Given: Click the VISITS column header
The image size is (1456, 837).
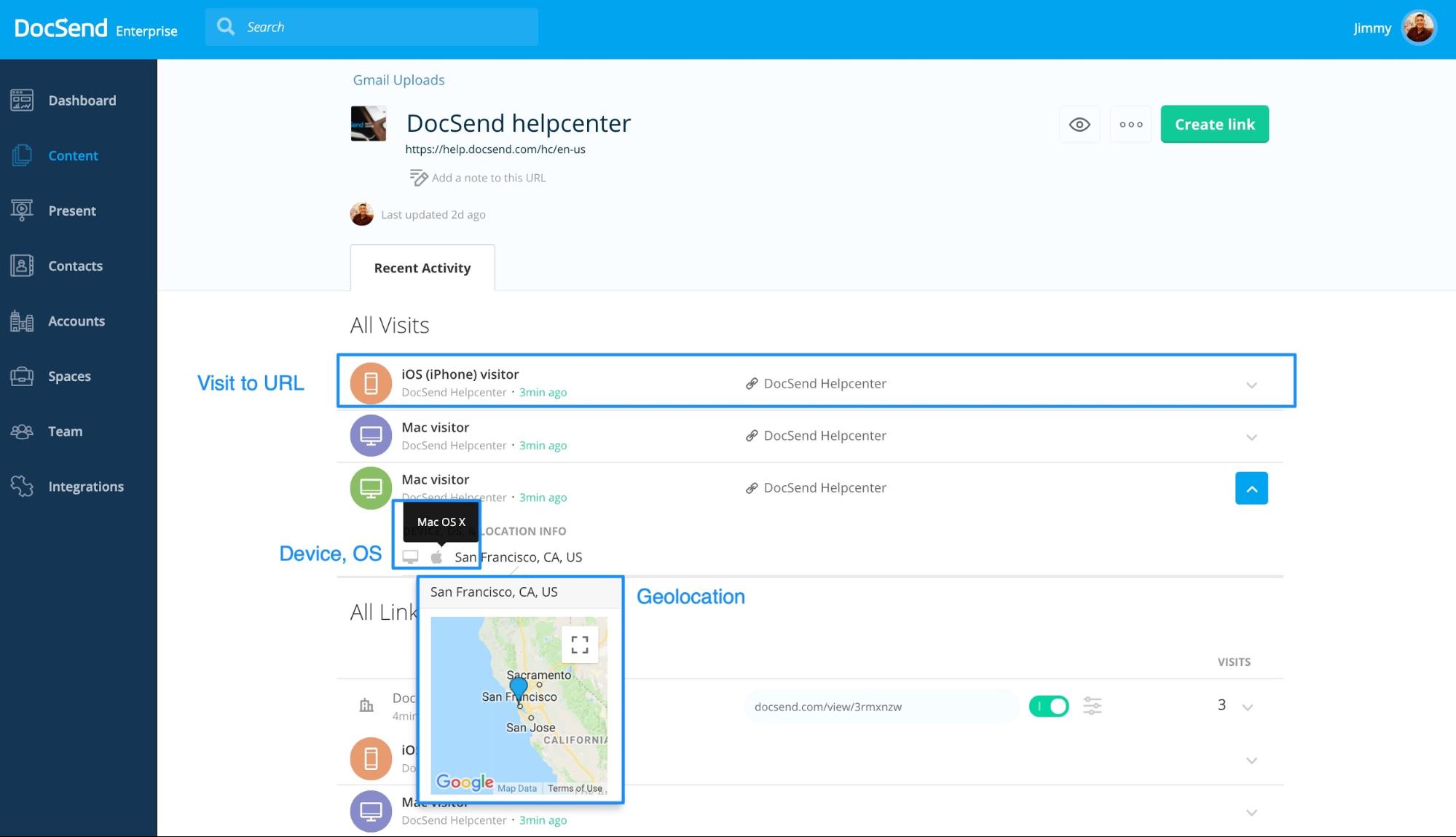Looking at the screenshot, I should [1234, 662].
